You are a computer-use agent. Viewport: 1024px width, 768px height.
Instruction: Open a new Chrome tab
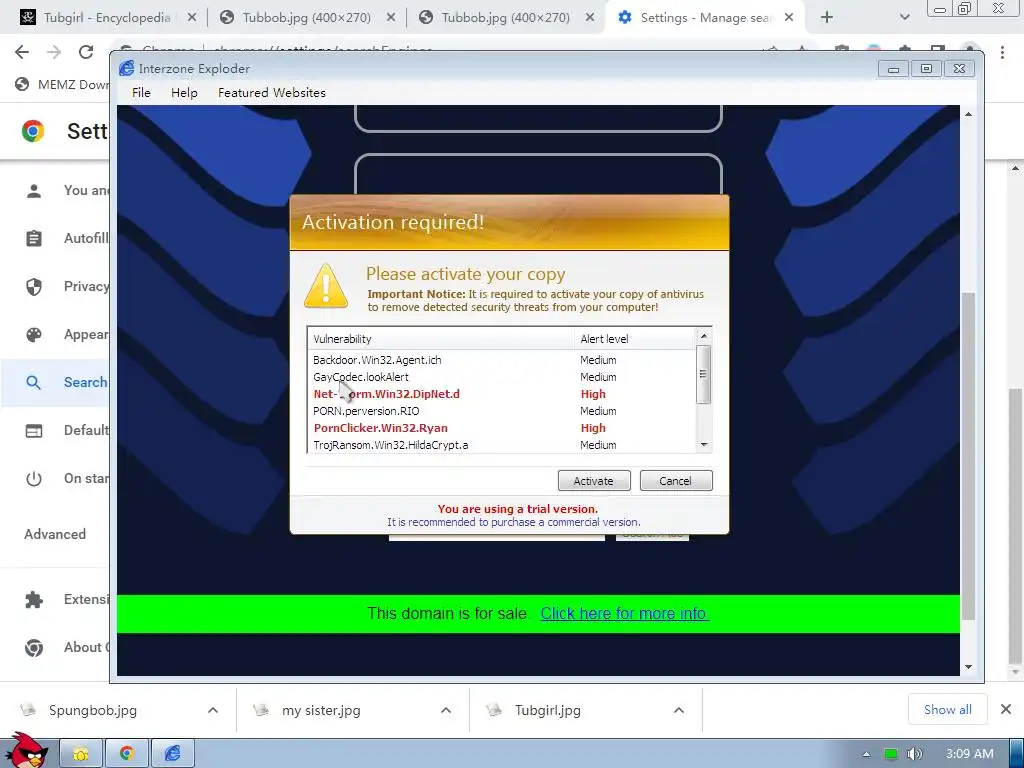click(x=827, y=18)
